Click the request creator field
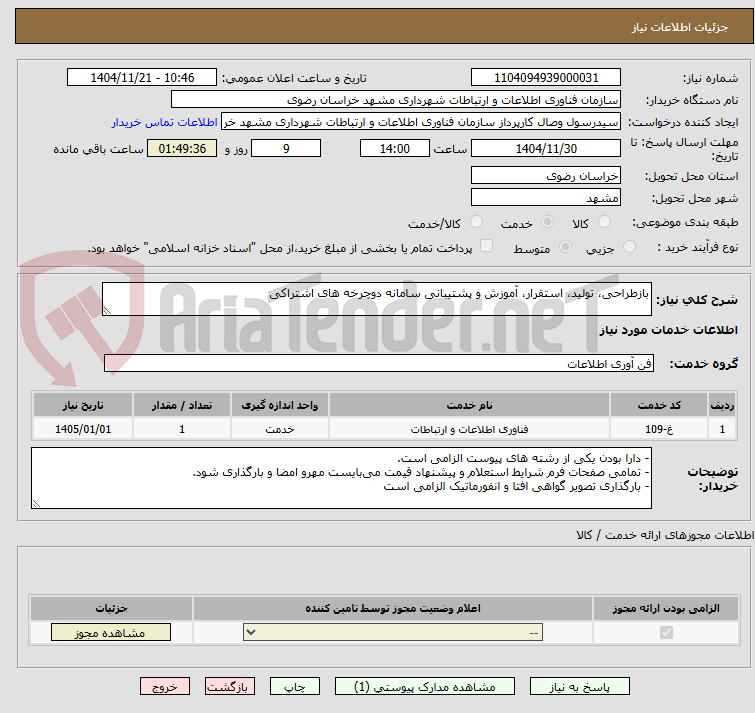Screen dimensions: 755x713 421,122
